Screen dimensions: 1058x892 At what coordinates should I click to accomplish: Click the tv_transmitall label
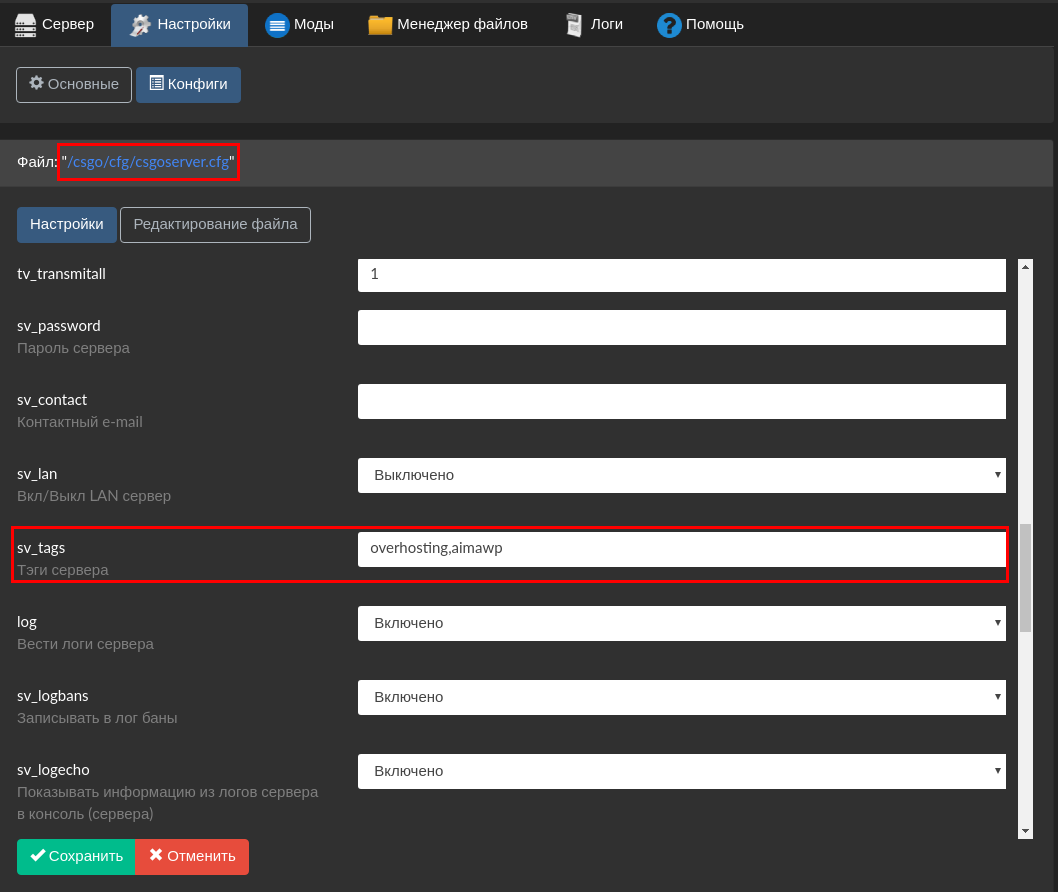[x=61, y=274]
